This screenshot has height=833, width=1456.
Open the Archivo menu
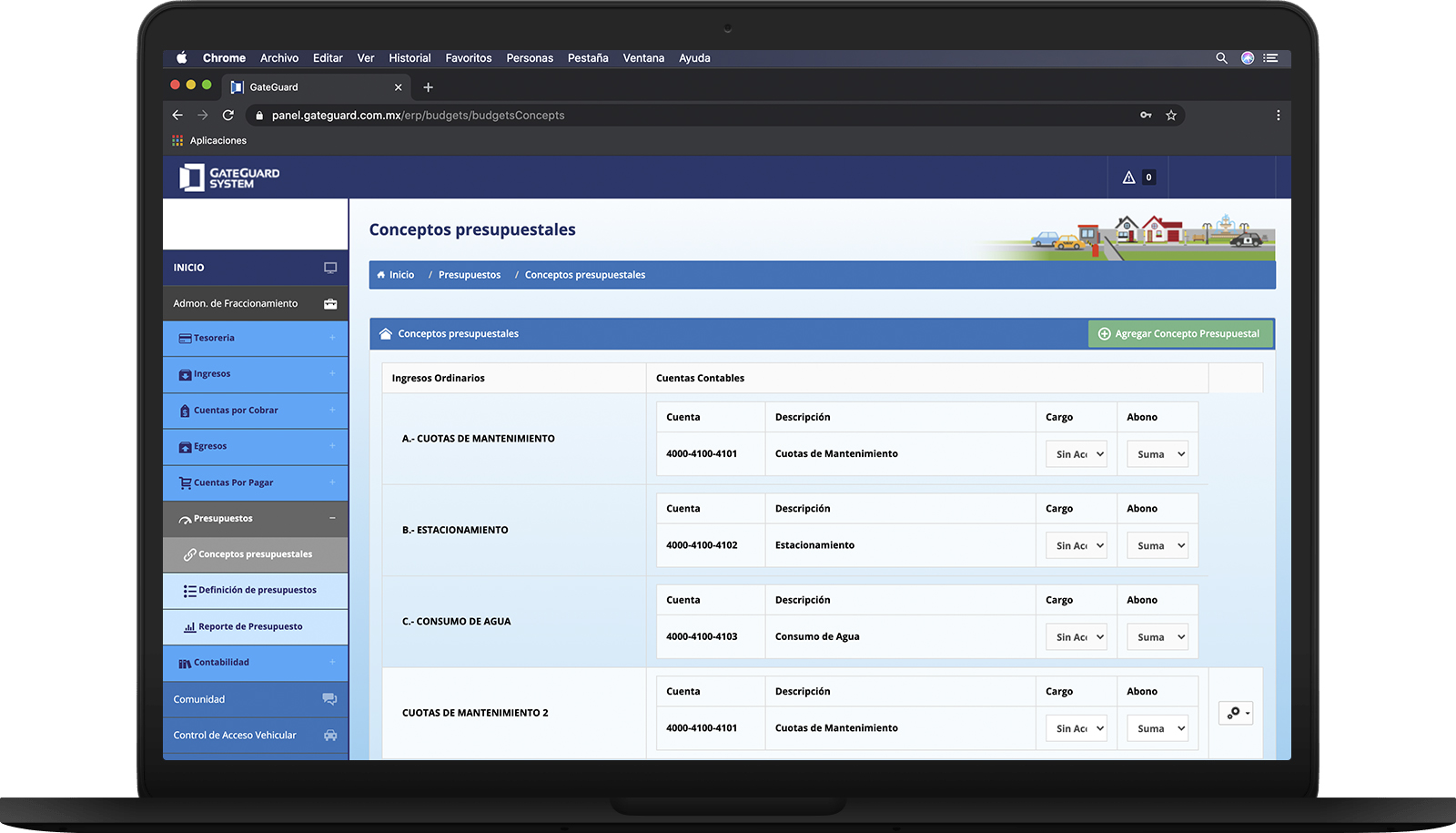point(279,58)
